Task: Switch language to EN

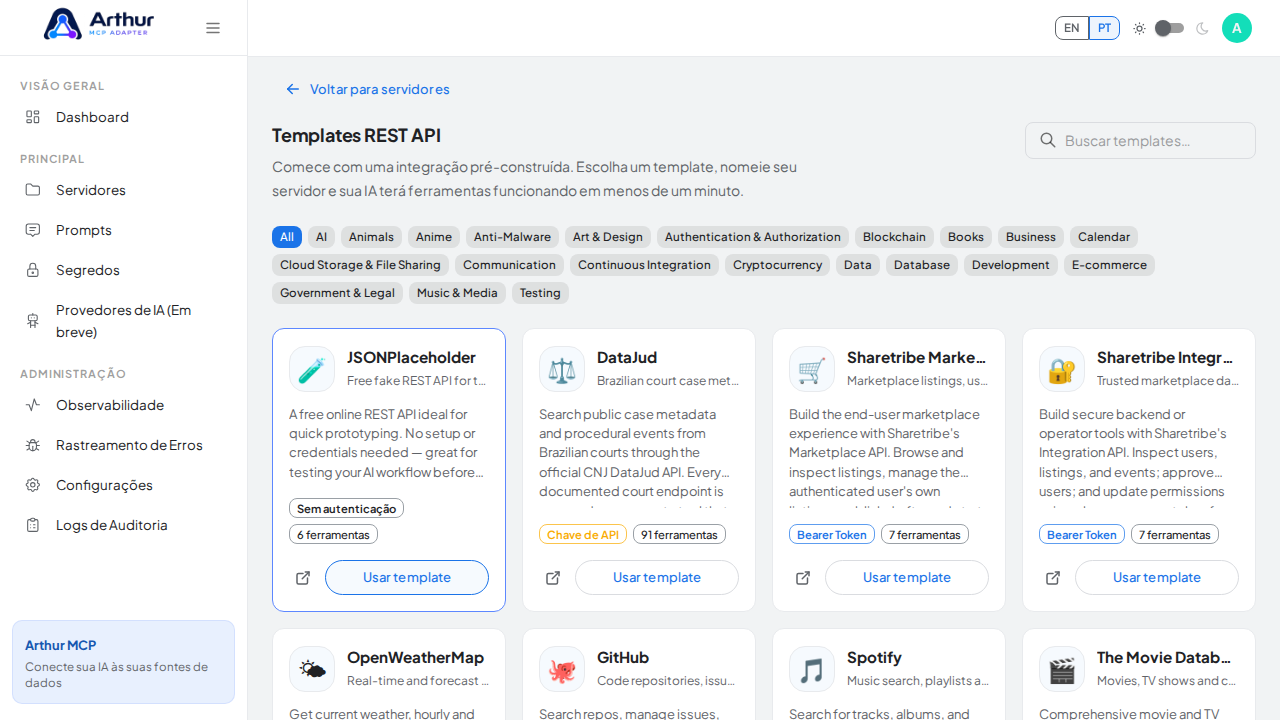Action: pos(1072,28)
